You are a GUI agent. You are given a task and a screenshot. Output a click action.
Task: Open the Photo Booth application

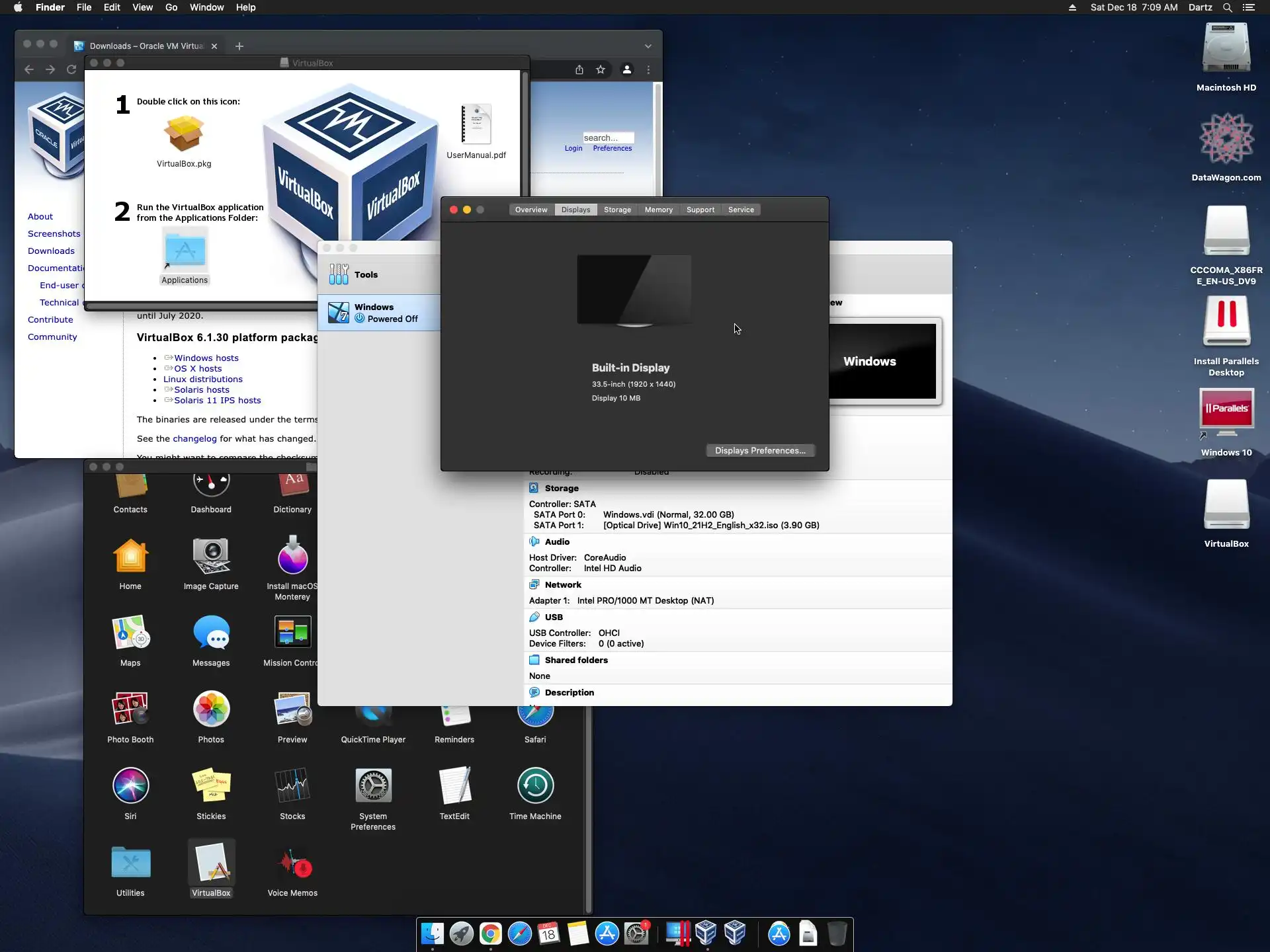point(130,709)
